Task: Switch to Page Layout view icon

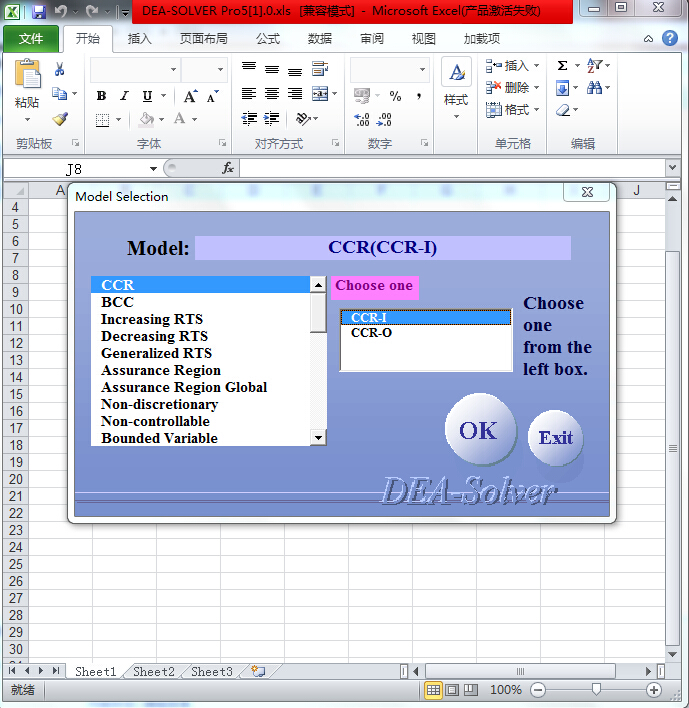Action: [x=452, y=689]
